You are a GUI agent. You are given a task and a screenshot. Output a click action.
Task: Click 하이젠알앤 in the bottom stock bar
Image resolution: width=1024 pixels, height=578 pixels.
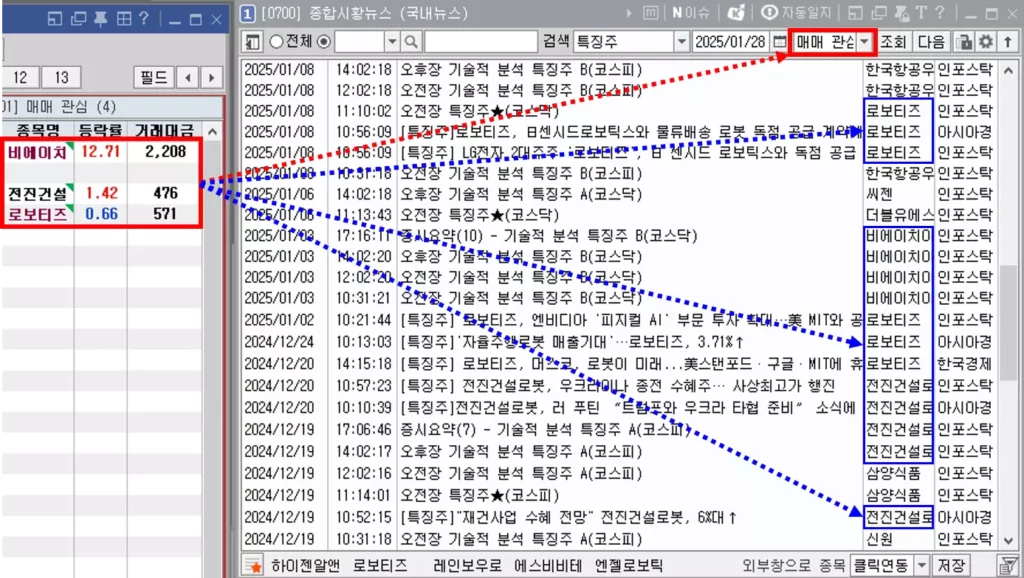point(305,566)
